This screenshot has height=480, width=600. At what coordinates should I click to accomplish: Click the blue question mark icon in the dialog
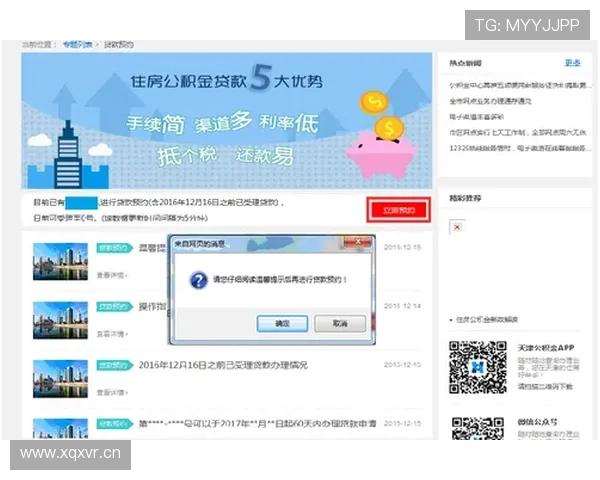click(199, 280)
